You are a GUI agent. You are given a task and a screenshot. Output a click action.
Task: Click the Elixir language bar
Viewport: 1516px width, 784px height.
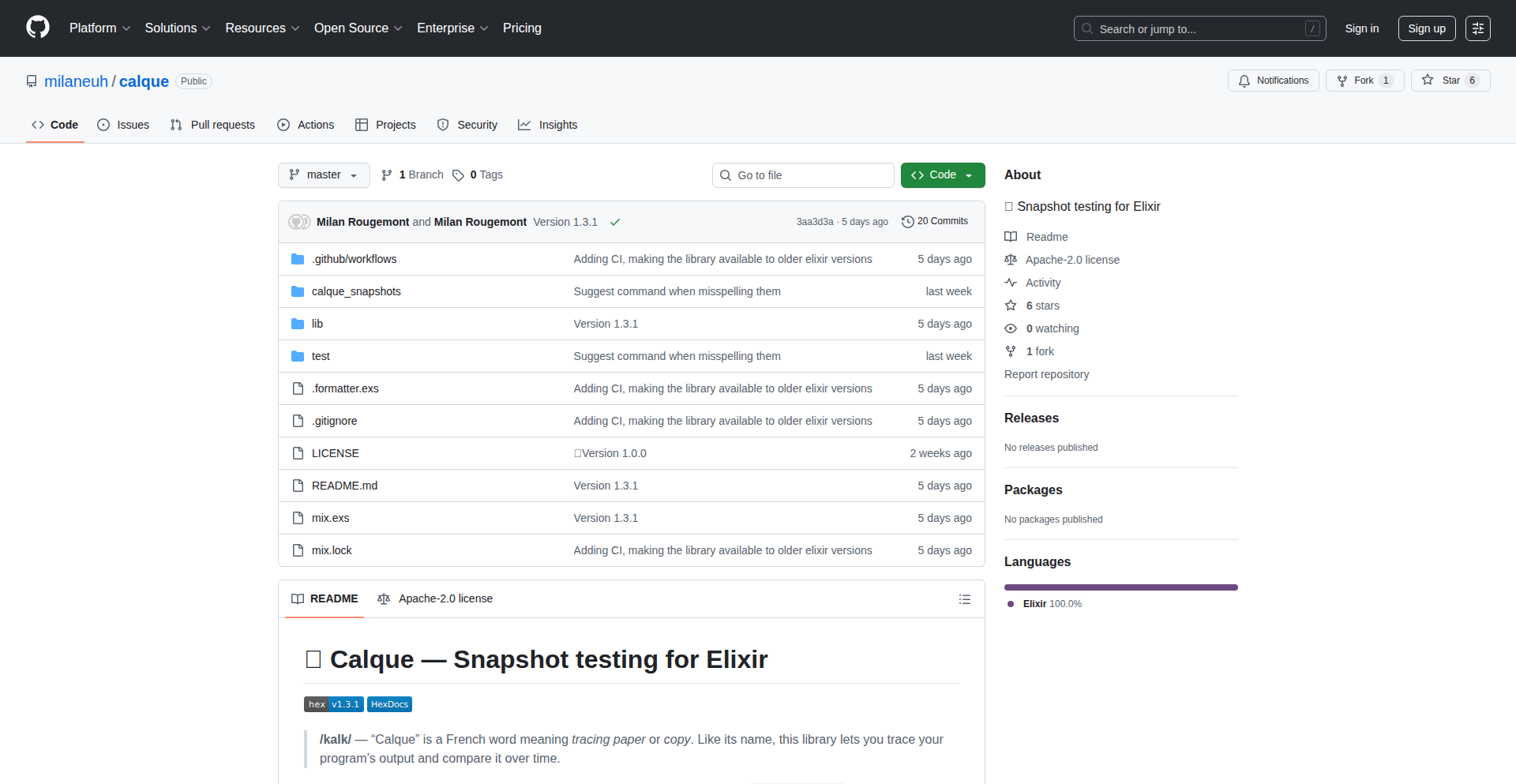tap(1120, 587)
